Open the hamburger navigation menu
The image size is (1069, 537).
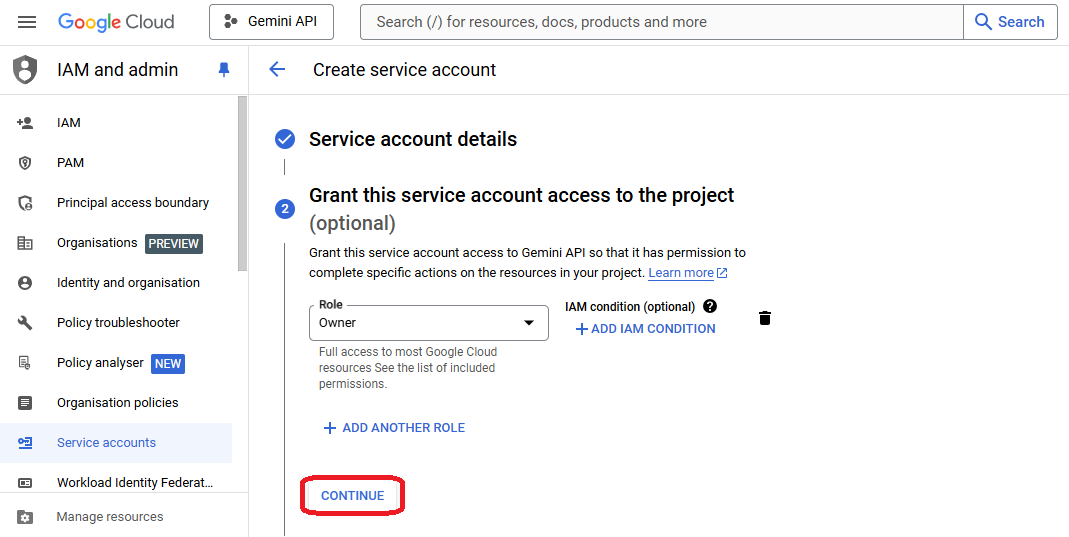pos(27,22)
